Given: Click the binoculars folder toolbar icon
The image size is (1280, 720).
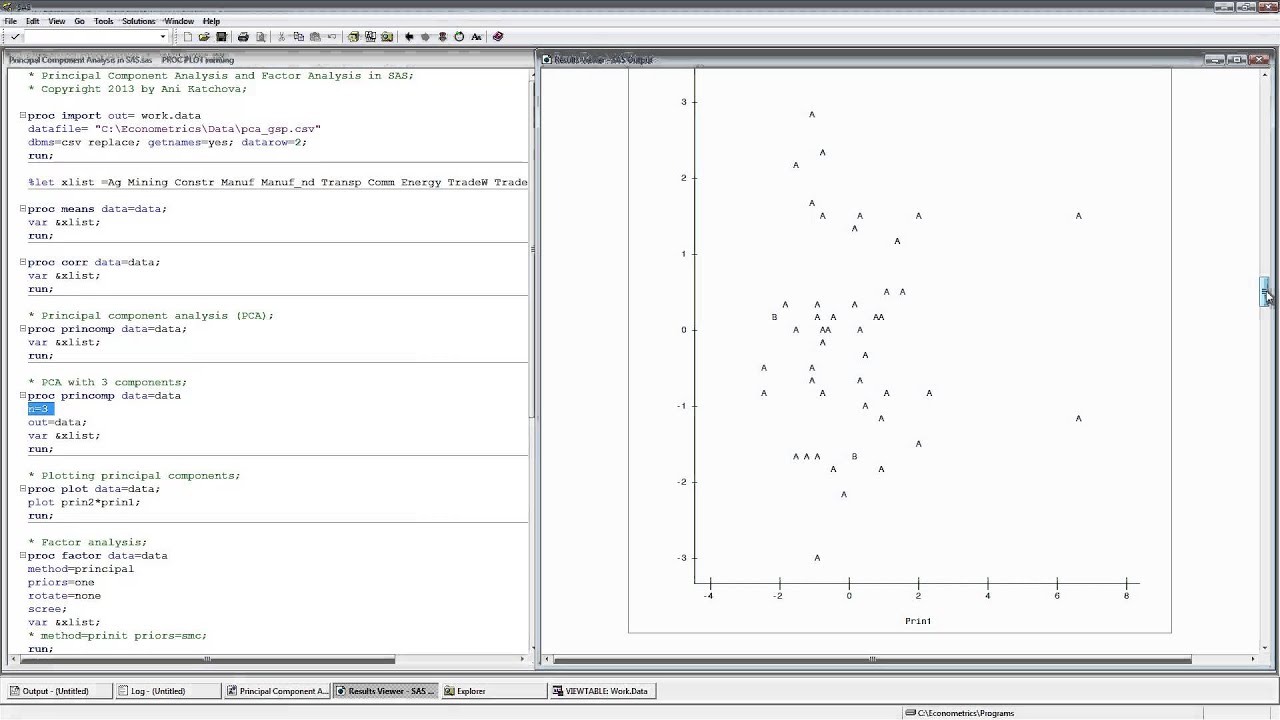Looking at the screenshot, I should pyautogui.click(x=387, y=37).
